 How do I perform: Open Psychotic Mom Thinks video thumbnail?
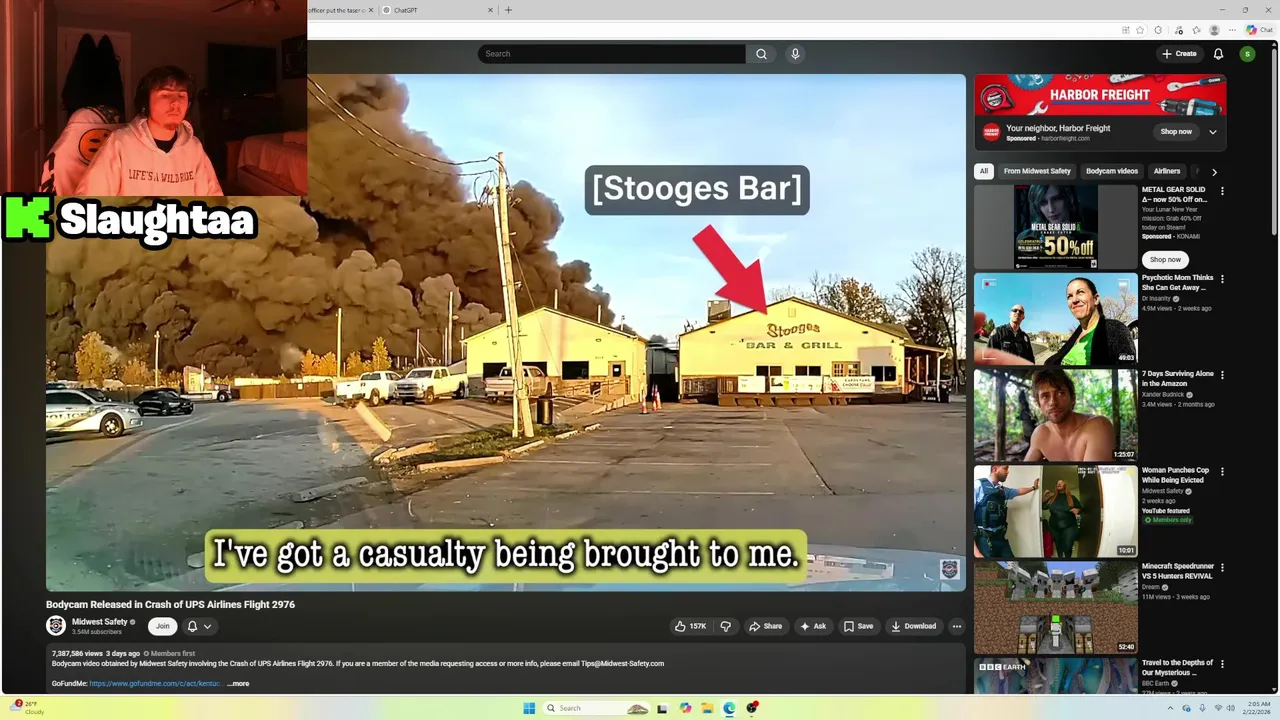coord(1056,319)
